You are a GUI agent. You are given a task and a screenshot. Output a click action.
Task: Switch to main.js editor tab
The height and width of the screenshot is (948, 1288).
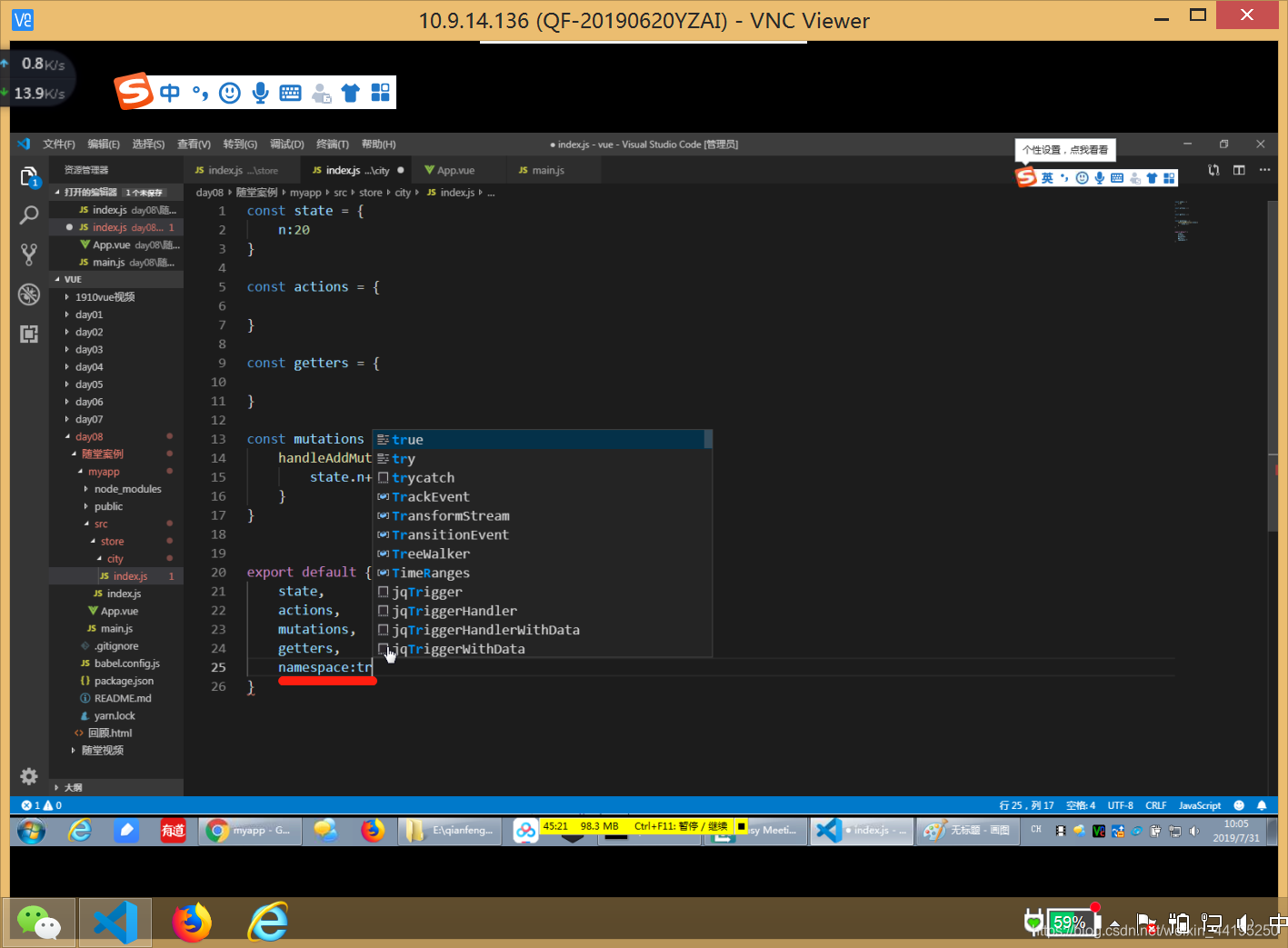pos(547,170)
